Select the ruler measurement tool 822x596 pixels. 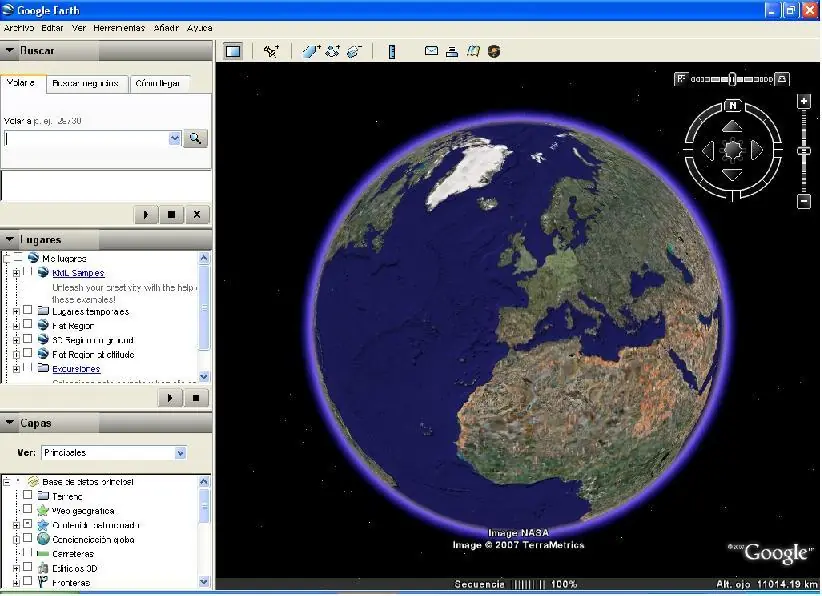[392, 51]
